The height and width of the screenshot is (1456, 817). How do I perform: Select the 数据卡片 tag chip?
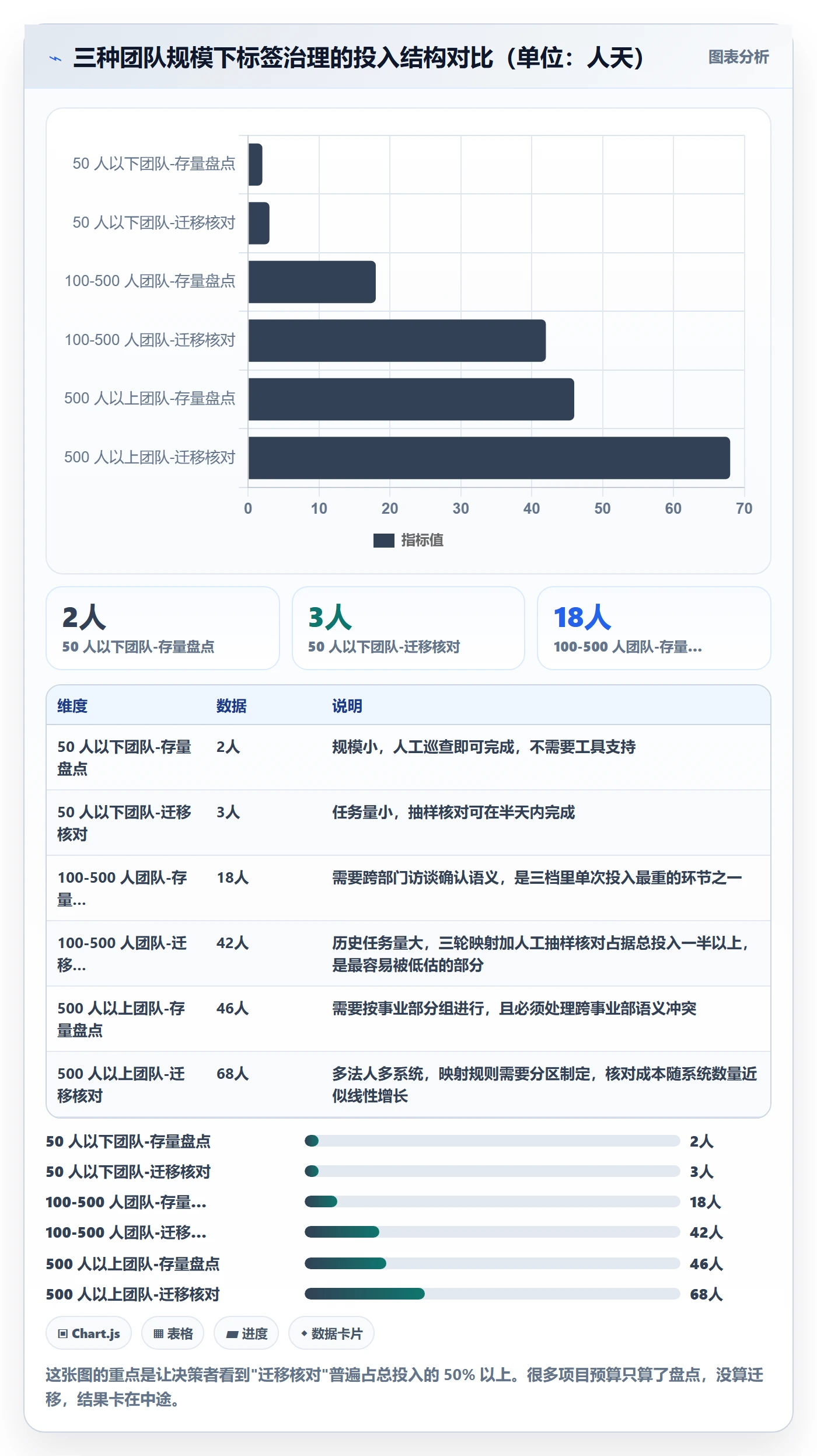coord(331,1333)
